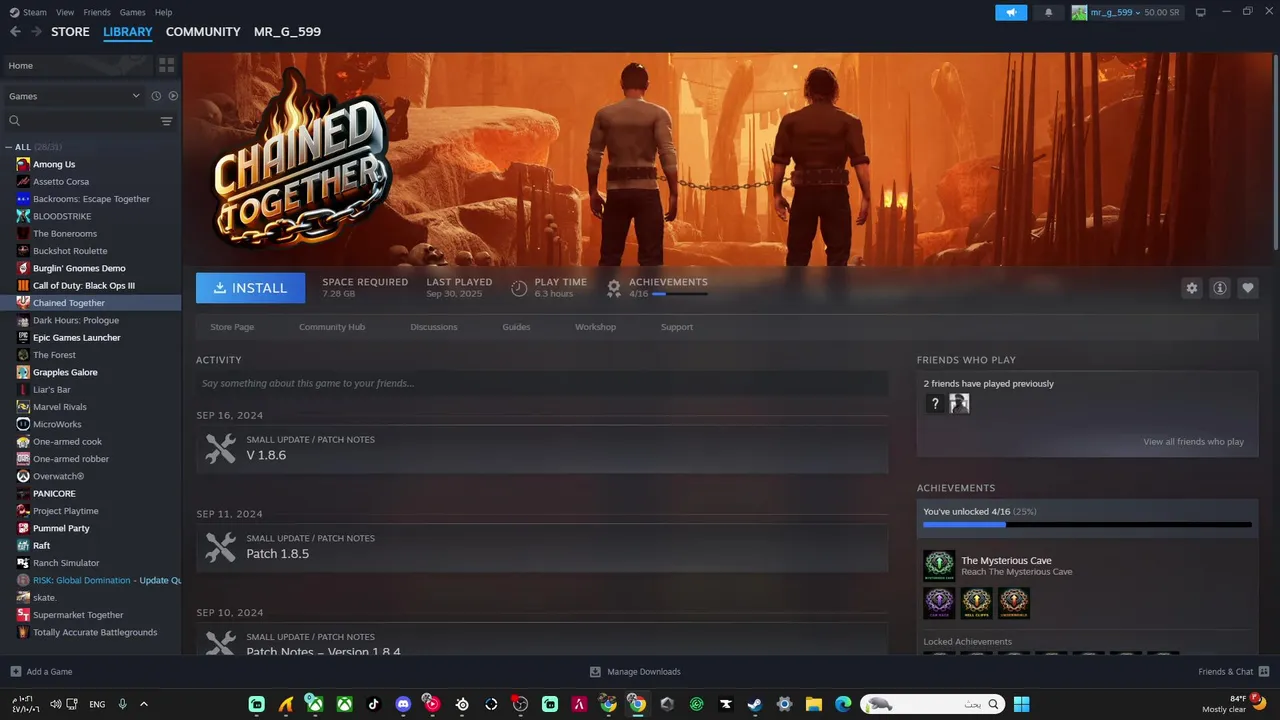This screenshot has height=720, width=1280.
Task: Open the MR_G_599 profile tab
Action: 287,32
